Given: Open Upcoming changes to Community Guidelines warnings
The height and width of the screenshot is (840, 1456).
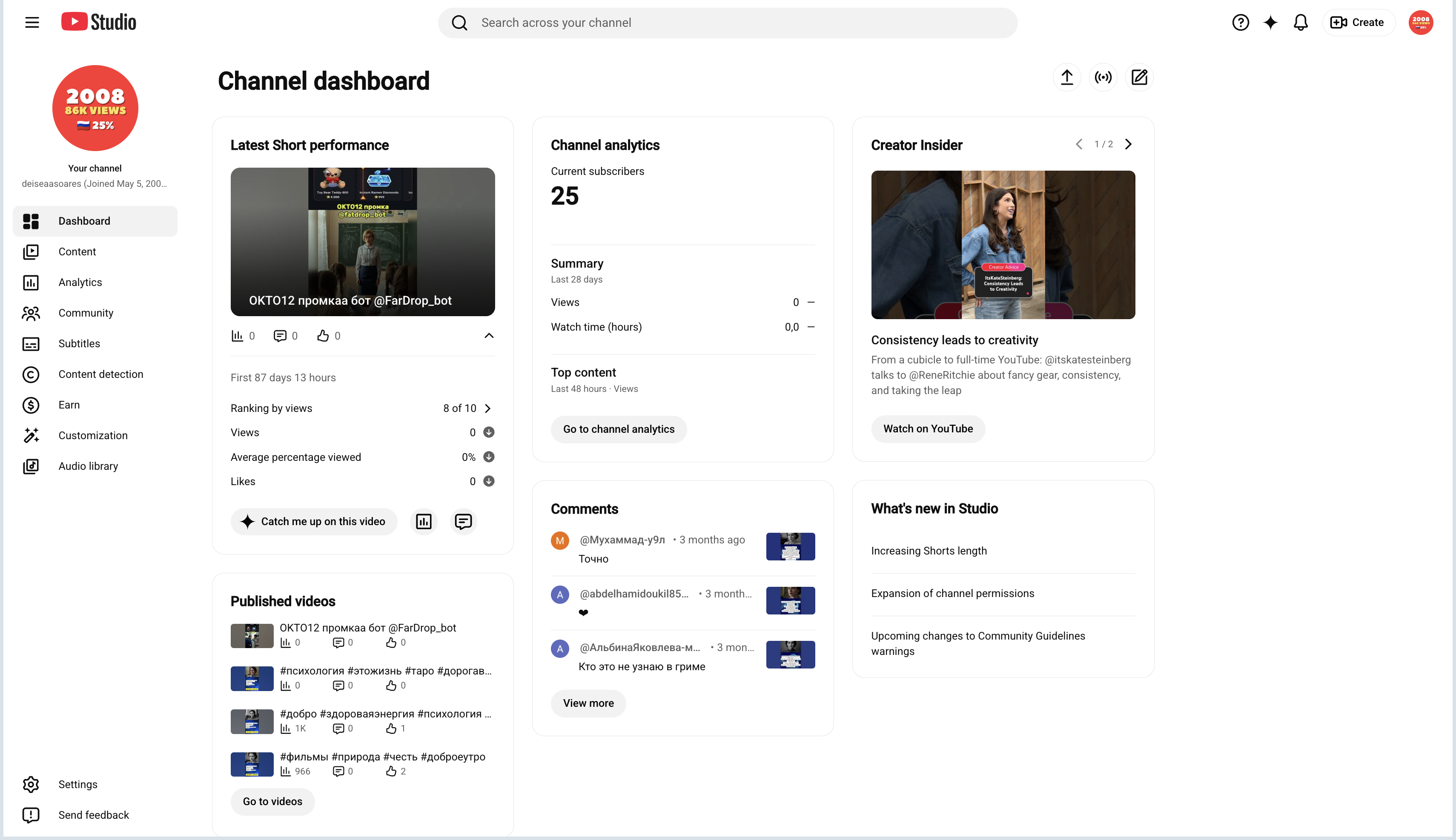Looking at the screenshot, I should (978, 643).
